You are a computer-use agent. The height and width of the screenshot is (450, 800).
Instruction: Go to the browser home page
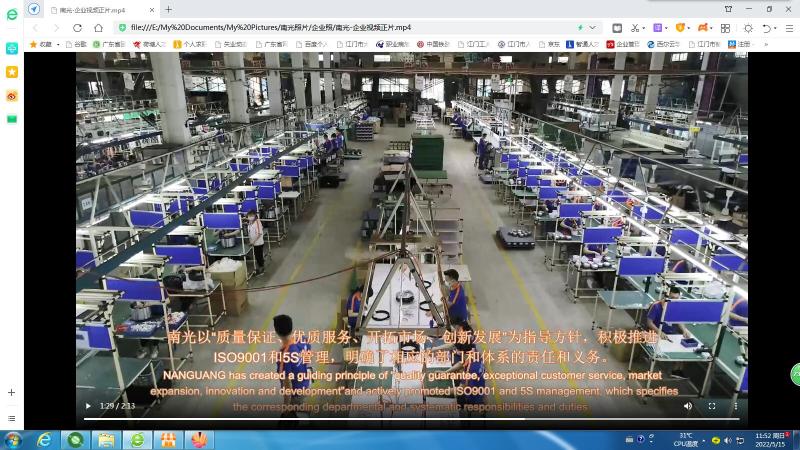(98, 28)
